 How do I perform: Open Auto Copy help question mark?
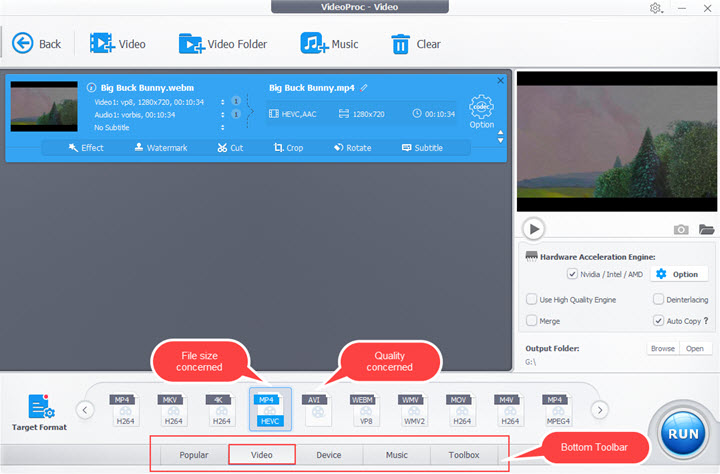(x=706, y=321)
